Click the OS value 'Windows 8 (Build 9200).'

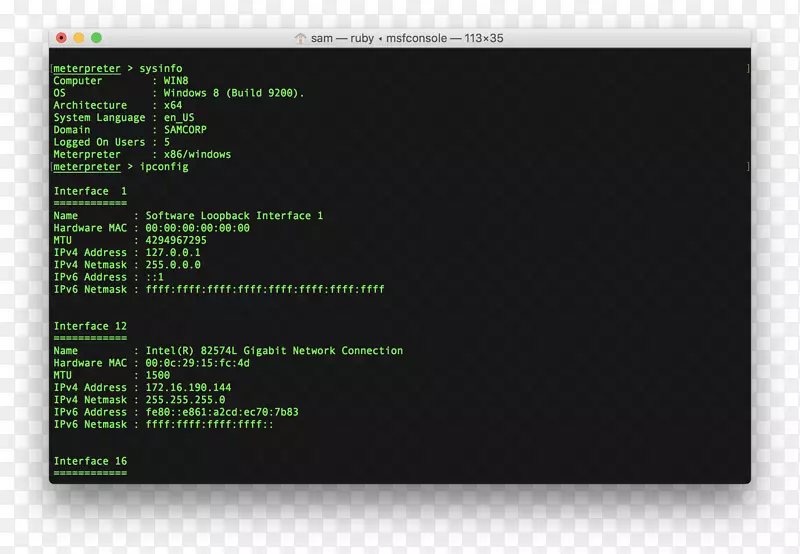234,93
